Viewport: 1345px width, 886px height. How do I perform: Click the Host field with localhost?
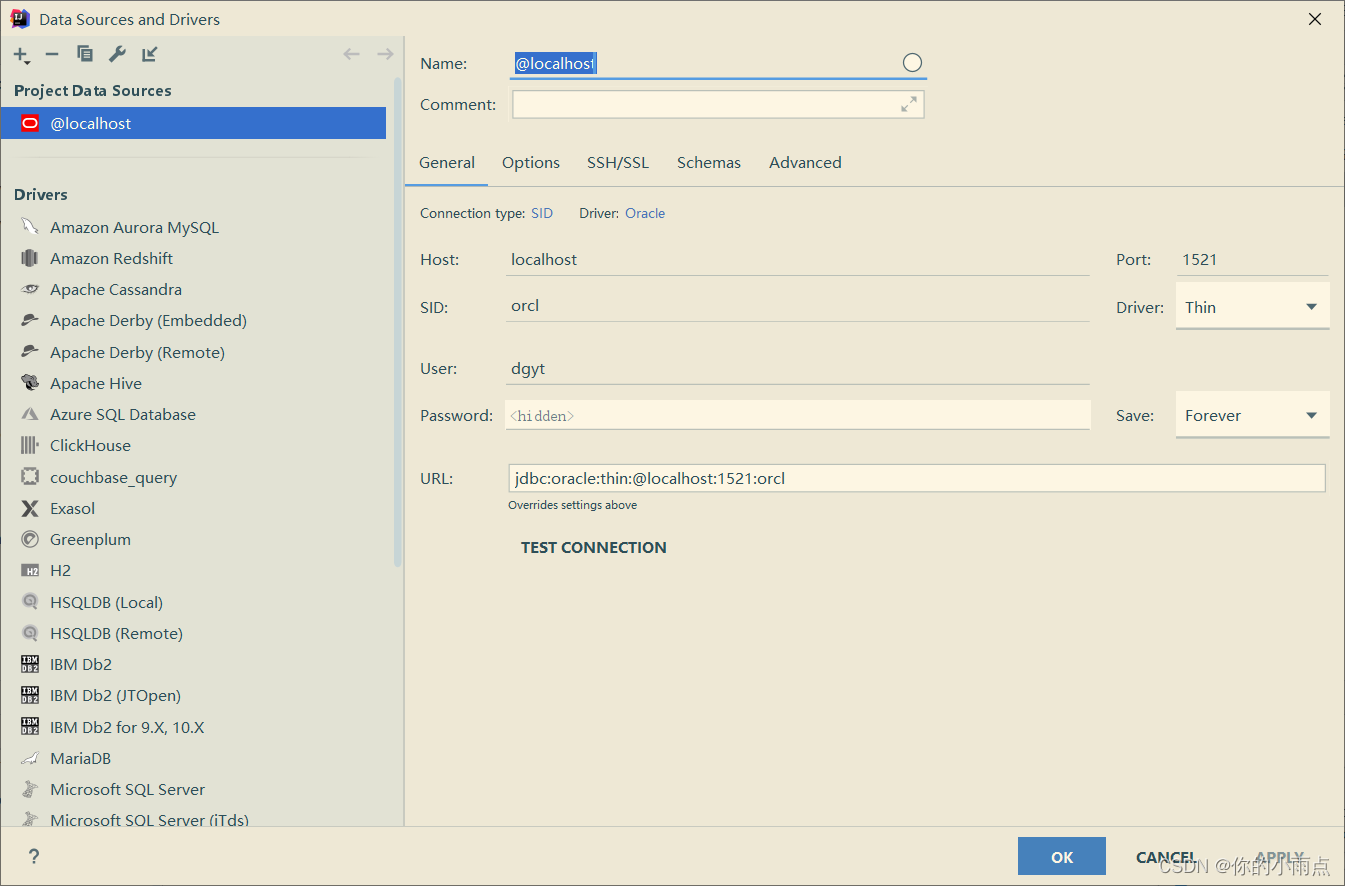tap(798, 259)
